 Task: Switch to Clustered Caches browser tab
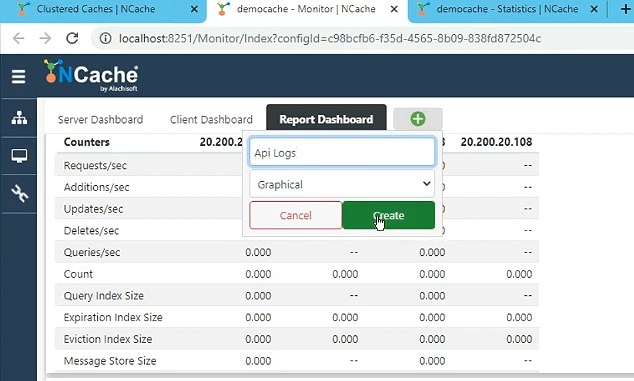tap(96, 9)
